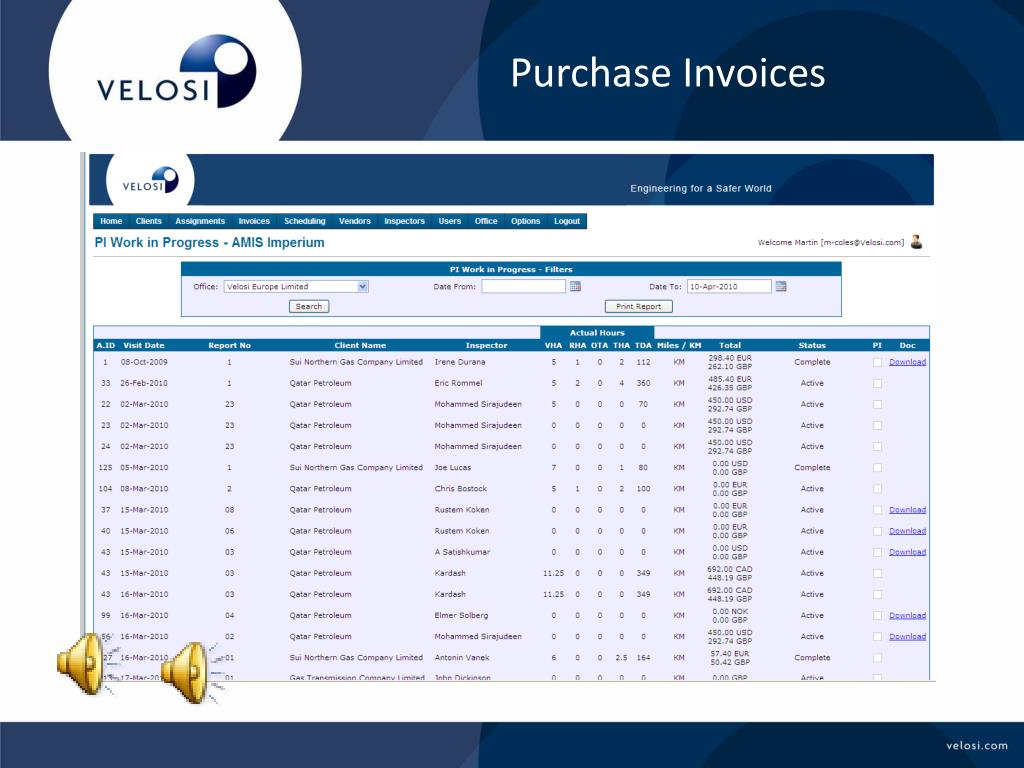Tick the PI checkbox for A Satishkumar's row
The image size is (1024, 768).
pyautogui.click(x=877, y=552)
